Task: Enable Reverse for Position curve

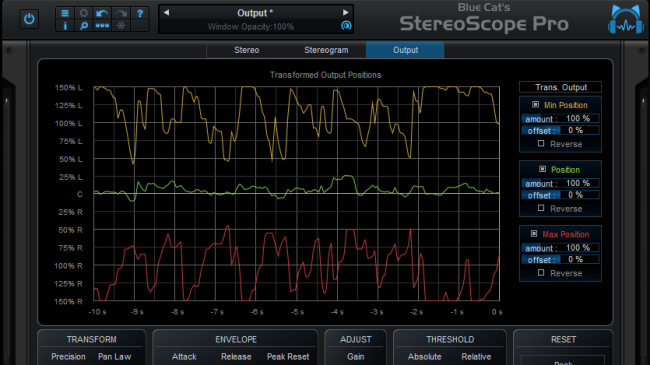Action: coord(541,208)
